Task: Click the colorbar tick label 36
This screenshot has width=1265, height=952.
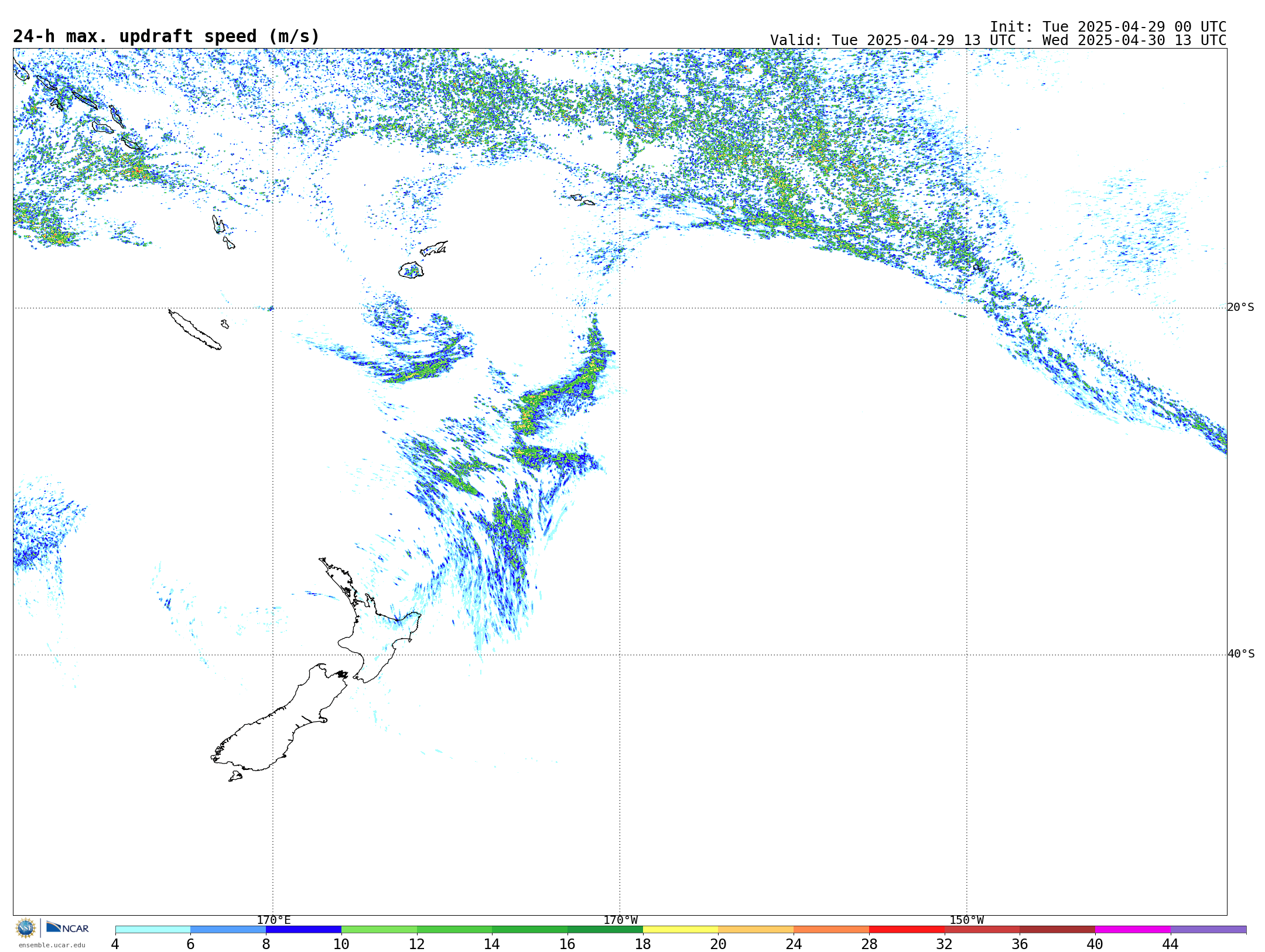Action: click(x=1020, y=944)
